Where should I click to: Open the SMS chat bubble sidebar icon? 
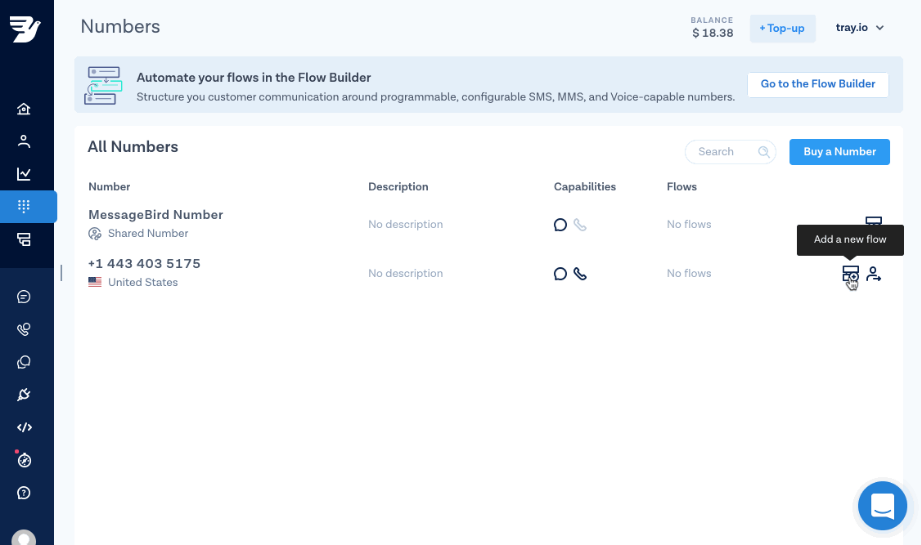click(x=24, y=297)
